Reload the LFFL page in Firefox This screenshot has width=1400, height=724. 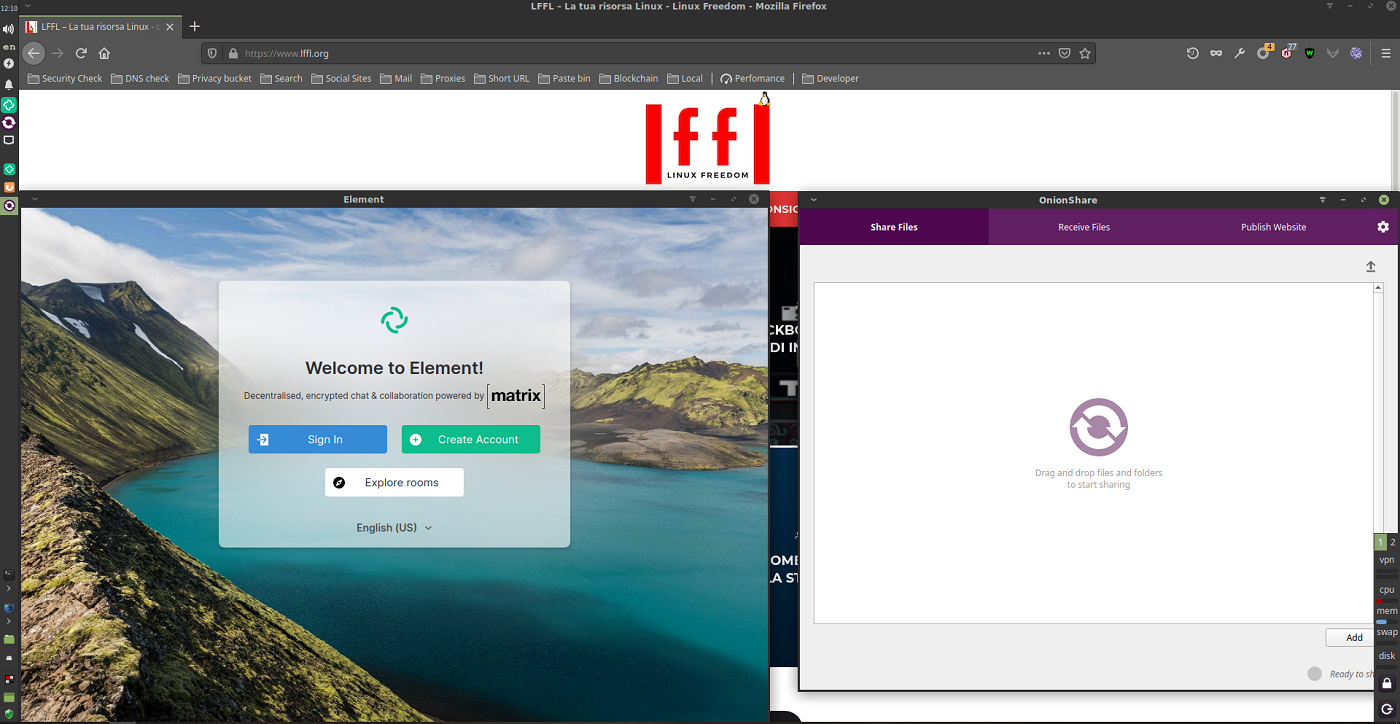(81, 53)
